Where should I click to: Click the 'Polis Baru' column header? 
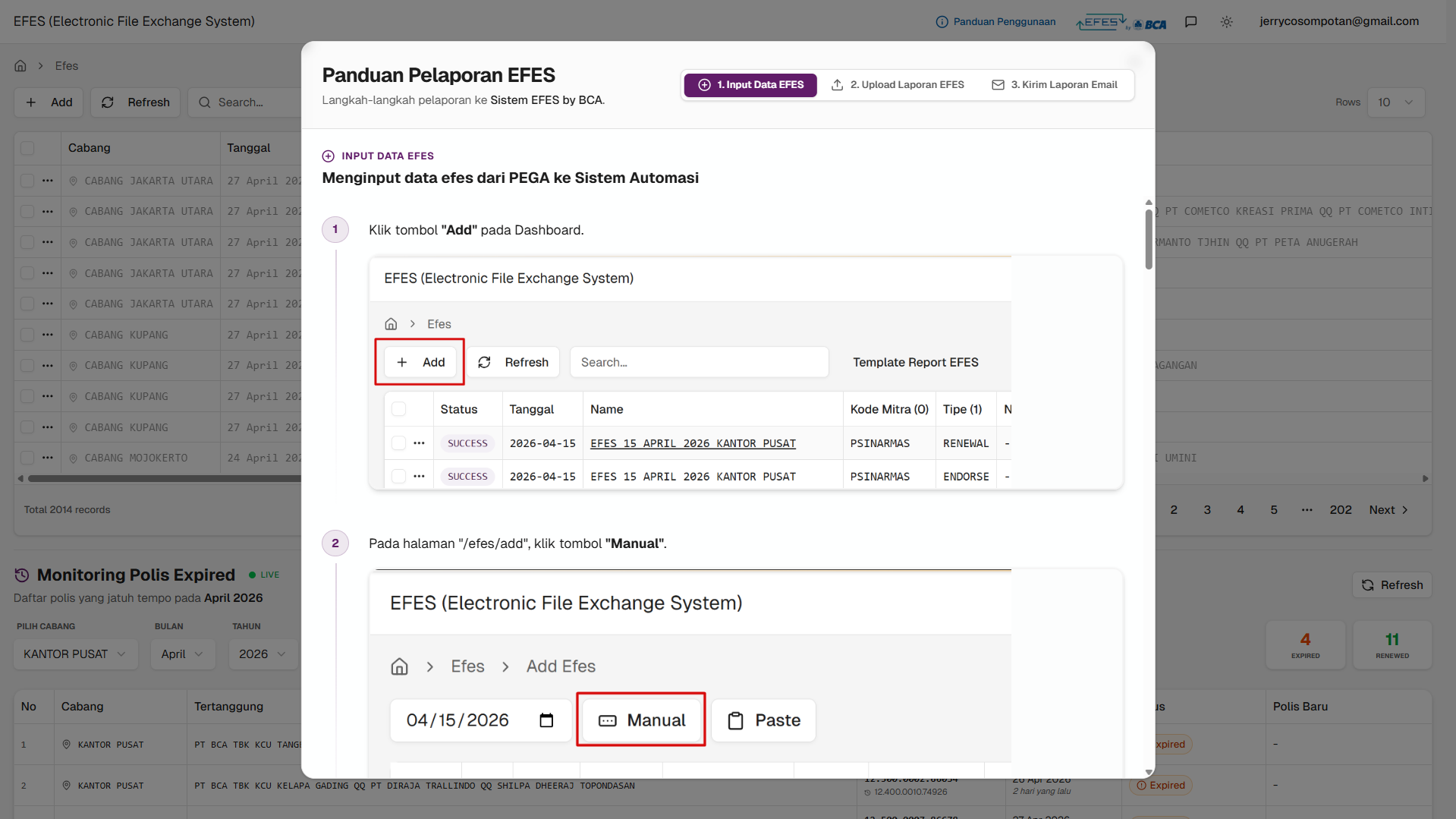pyautogui.click(x=1300, y=707)
